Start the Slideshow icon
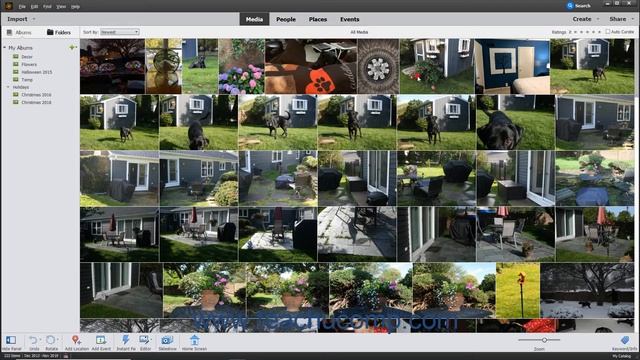Image resolution: width=640 pixels, height=360 pixels. [x=167, y=340]
